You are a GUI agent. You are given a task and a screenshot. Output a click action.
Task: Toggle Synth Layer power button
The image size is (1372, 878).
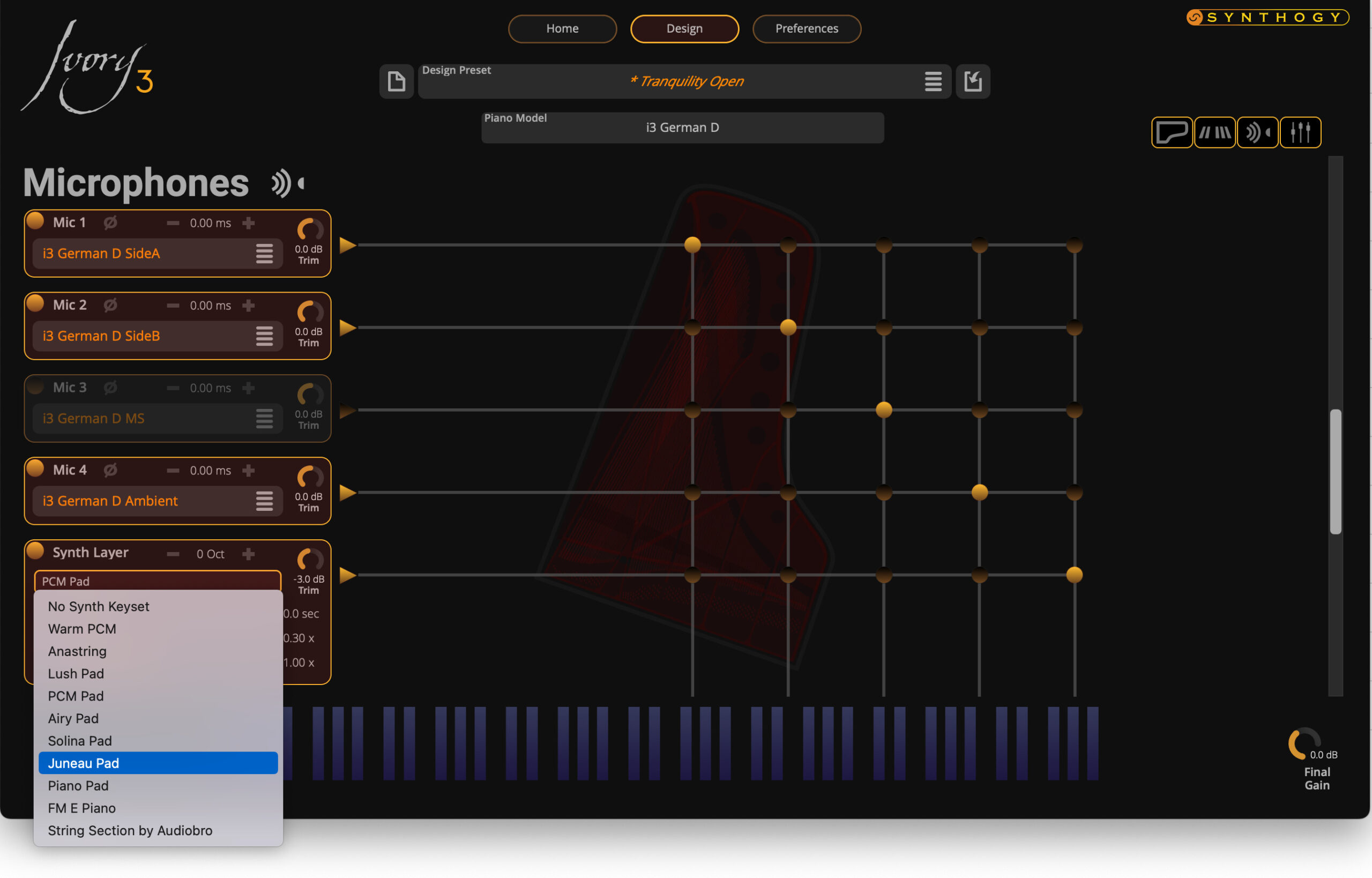[35, 550]
